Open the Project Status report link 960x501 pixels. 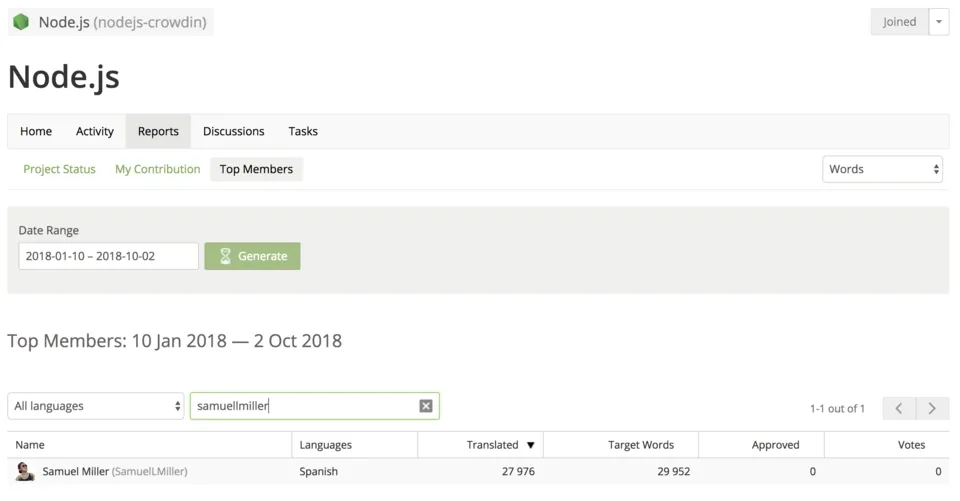click(x=59, y=169)
